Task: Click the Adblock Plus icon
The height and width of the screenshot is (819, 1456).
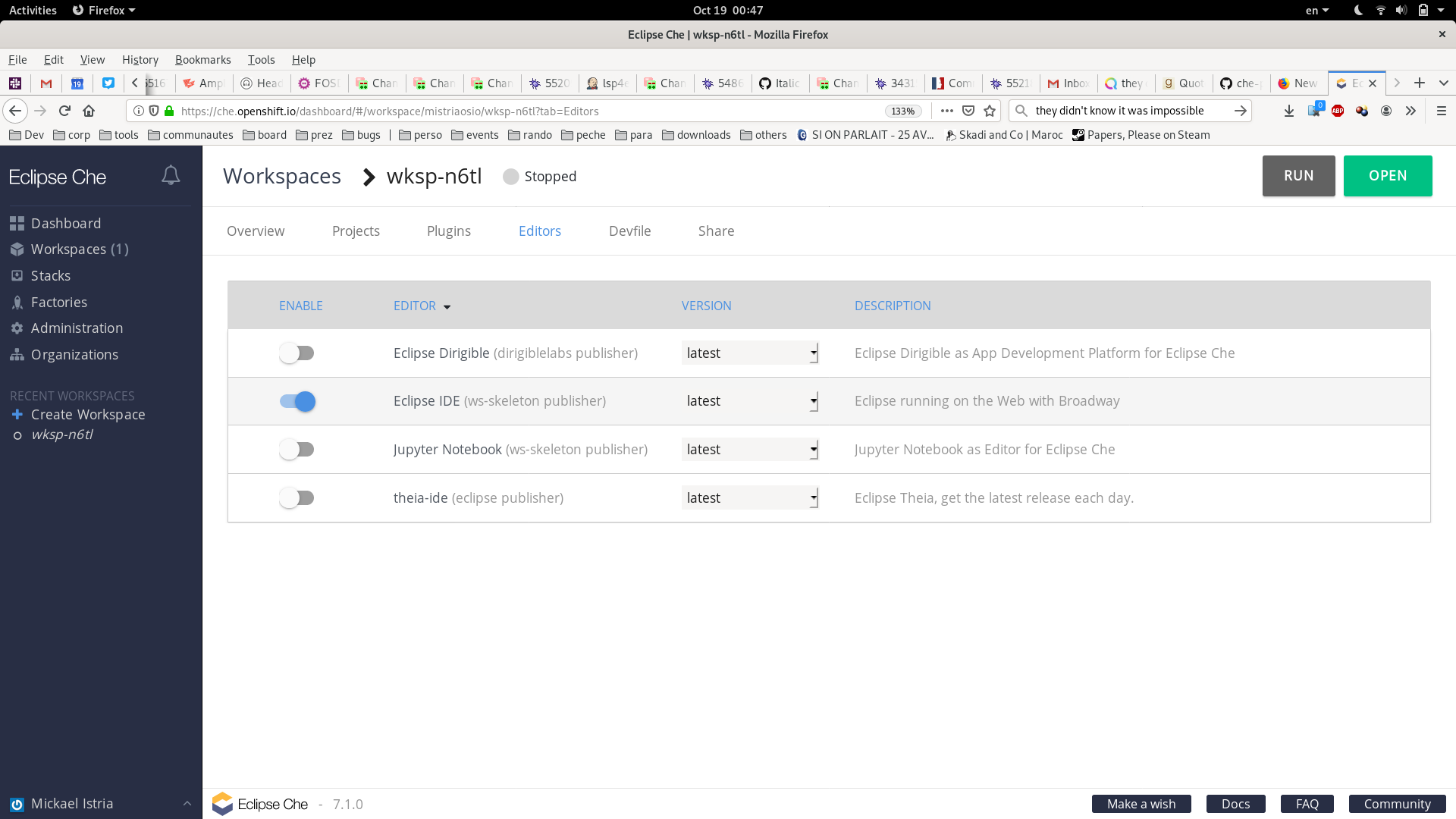Action: pos(1338,111)
